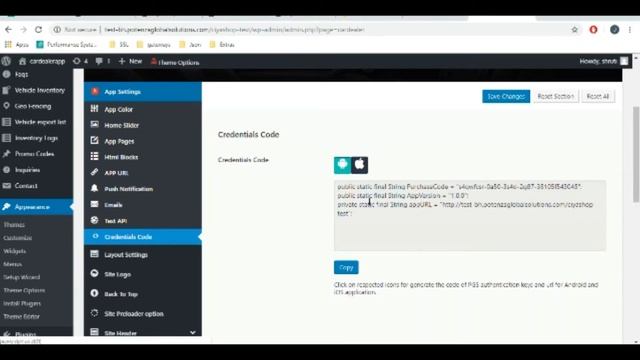Screen dimensions: 640x360
Task: Open the cardealerapp site link
Action: click(42, 61)
